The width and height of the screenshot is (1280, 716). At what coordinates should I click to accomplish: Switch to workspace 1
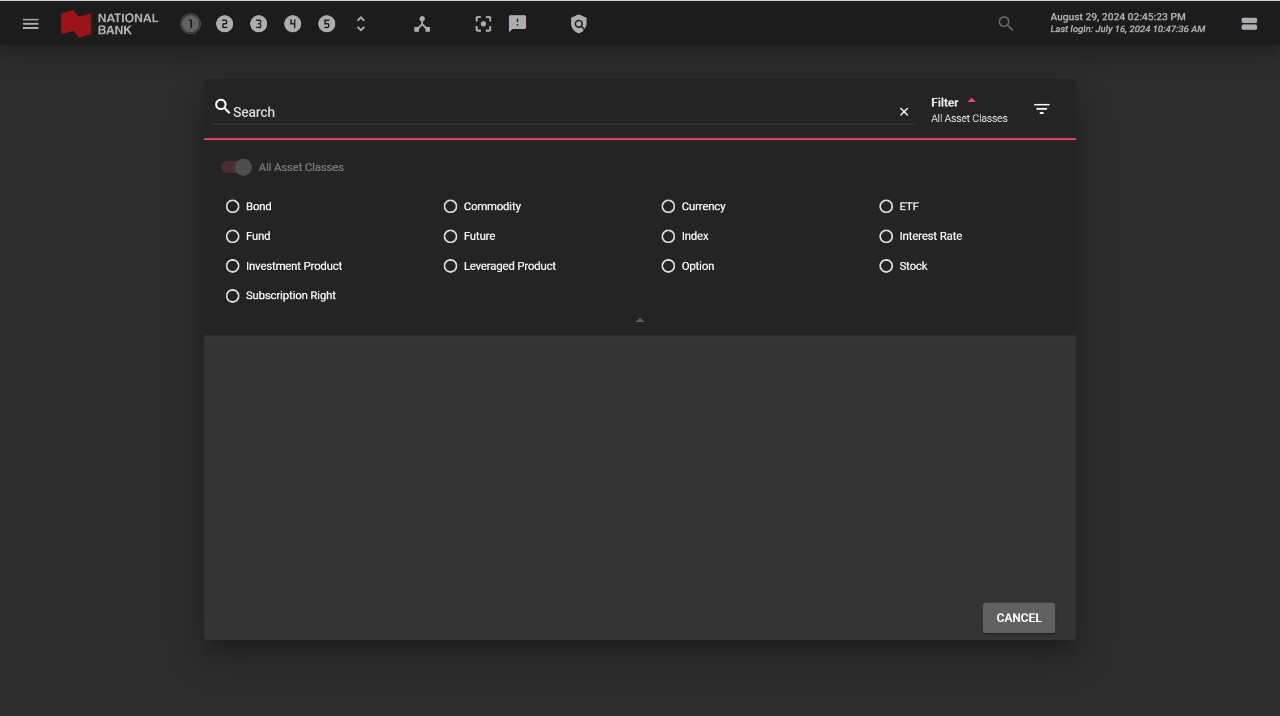(190, 24)
